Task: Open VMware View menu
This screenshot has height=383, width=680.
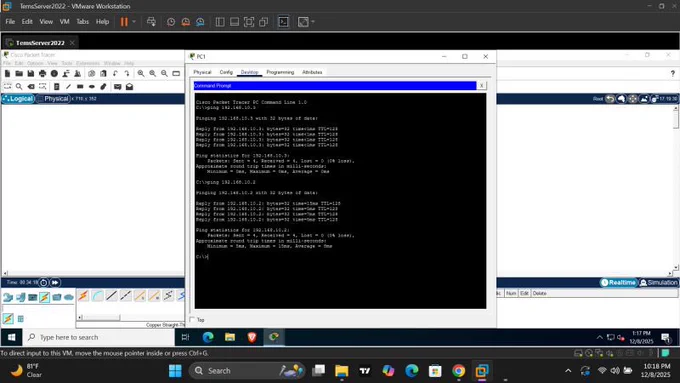Action: click(46, 22)
